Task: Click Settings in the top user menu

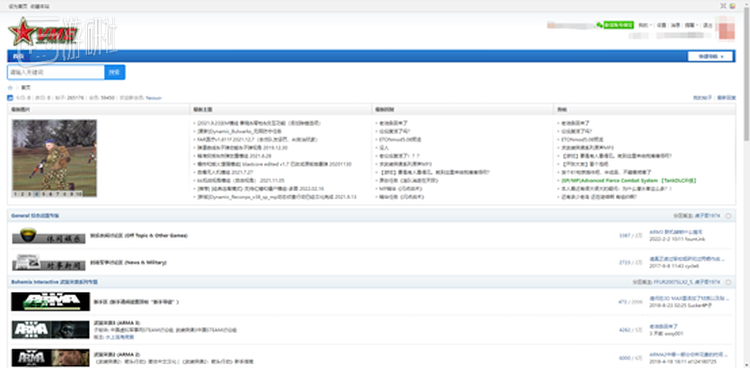Action: click(x=661, y=25)
